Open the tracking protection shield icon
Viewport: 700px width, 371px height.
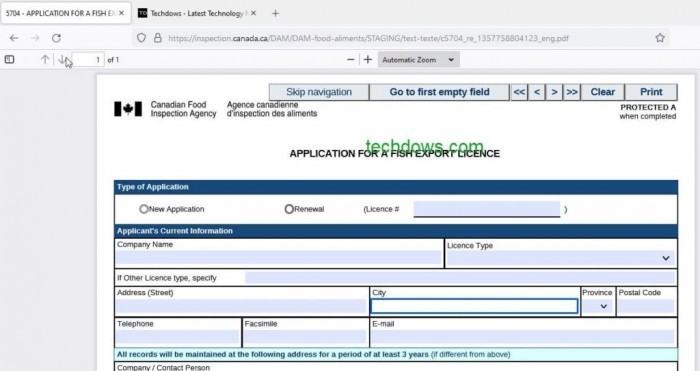point(141,38)
